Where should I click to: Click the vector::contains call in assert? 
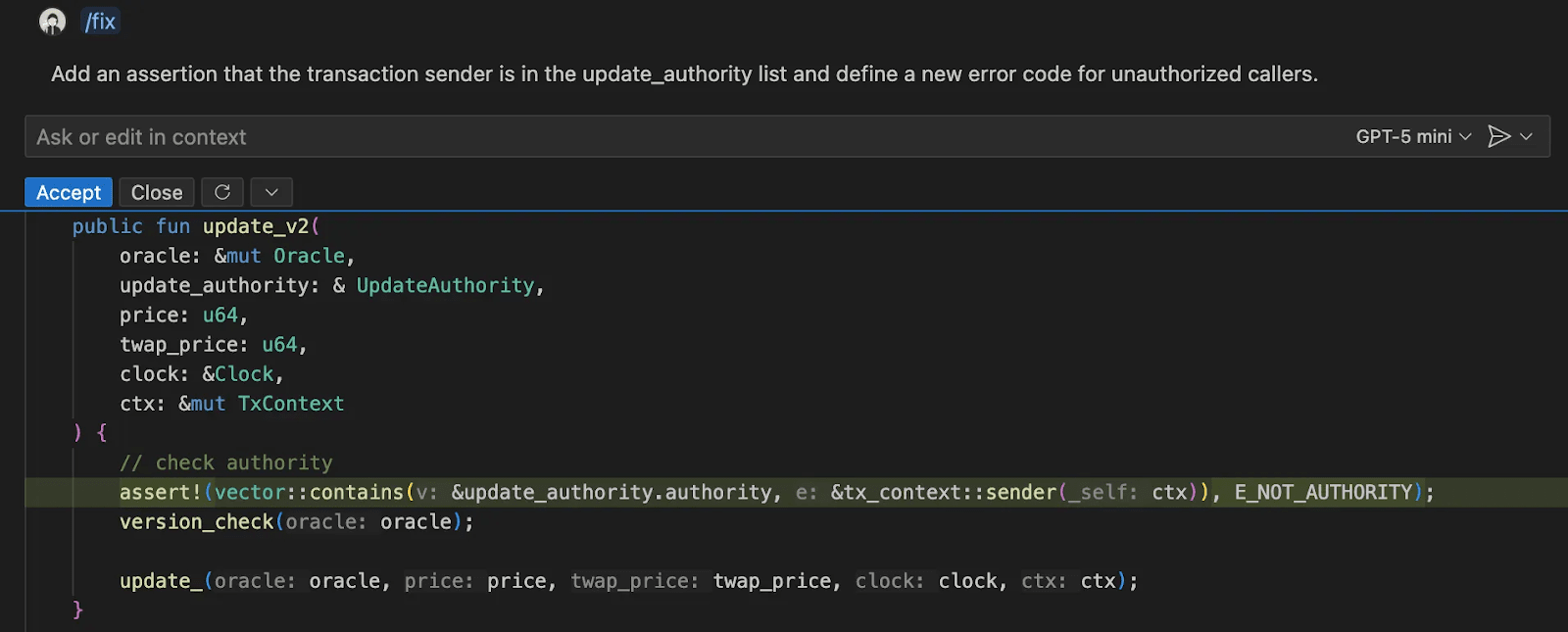(x=309, y=492)
